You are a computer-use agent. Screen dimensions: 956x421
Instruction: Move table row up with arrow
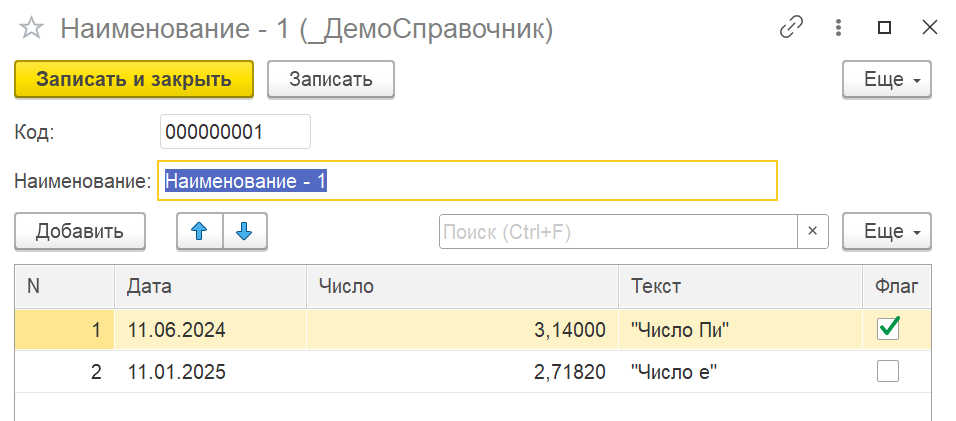(199, 231)
